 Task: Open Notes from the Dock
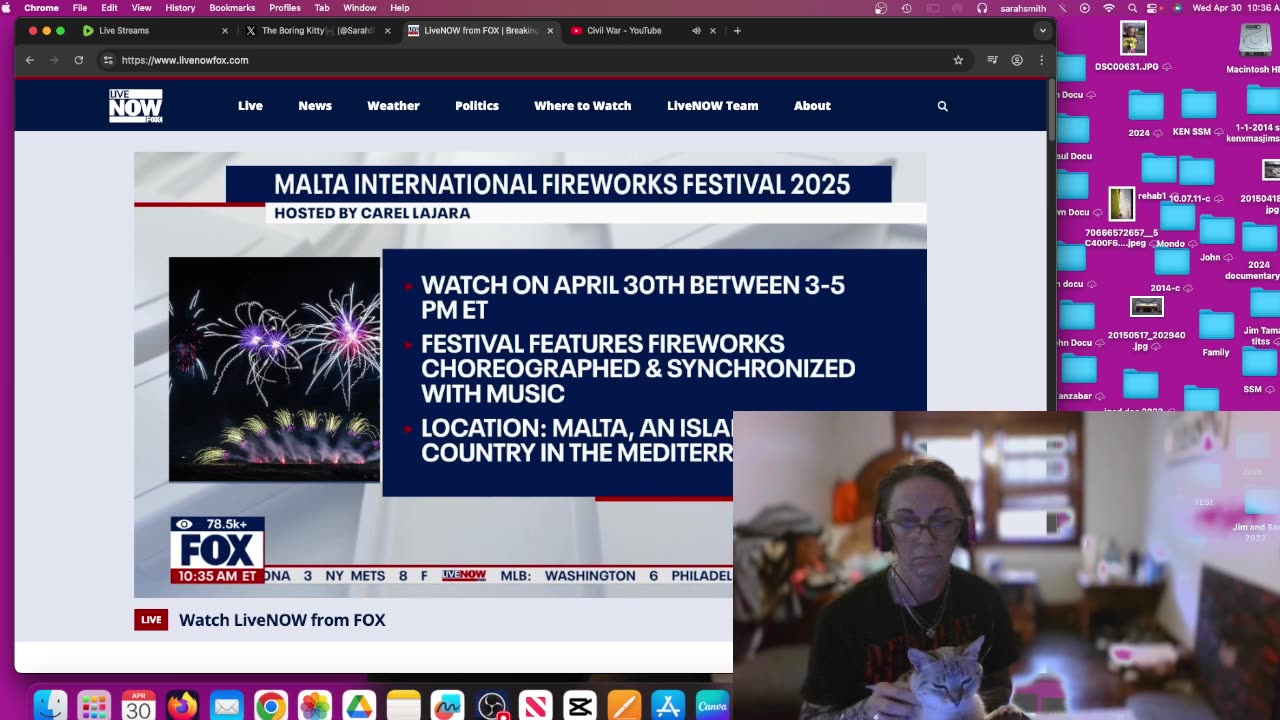tap(403, 706)
